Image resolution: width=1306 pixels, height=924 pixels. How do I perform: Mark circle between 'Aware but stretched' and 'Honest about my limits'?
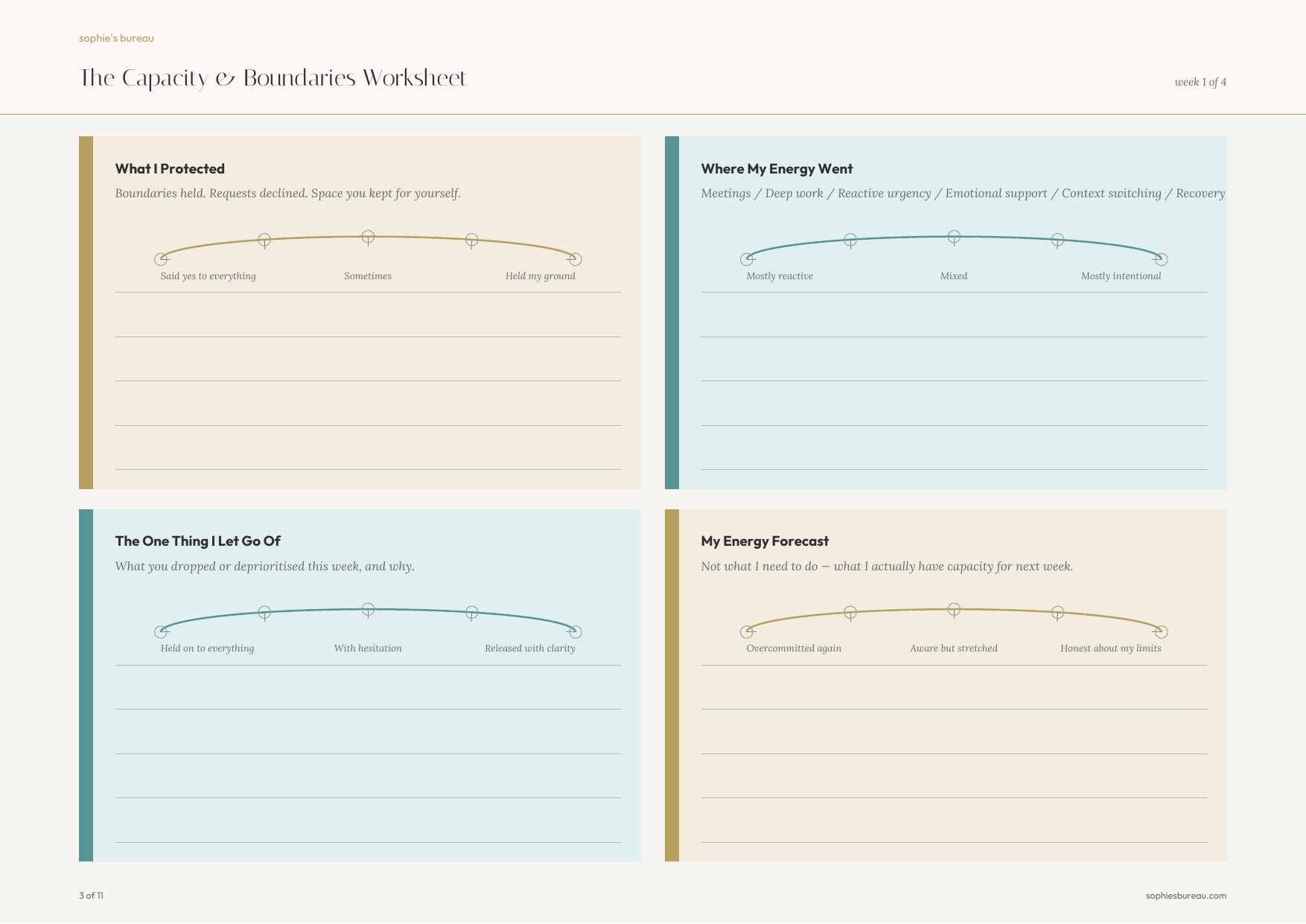click(1057, 612)
